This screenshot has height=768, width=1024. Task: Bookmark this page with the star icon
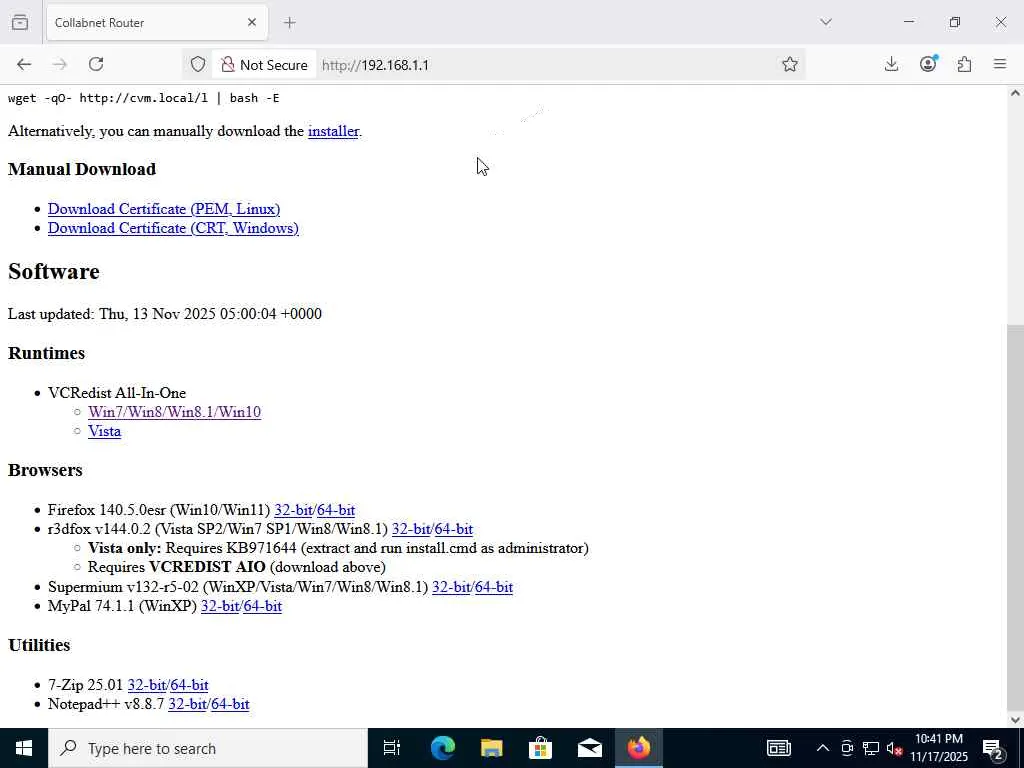tap(790, 64)
